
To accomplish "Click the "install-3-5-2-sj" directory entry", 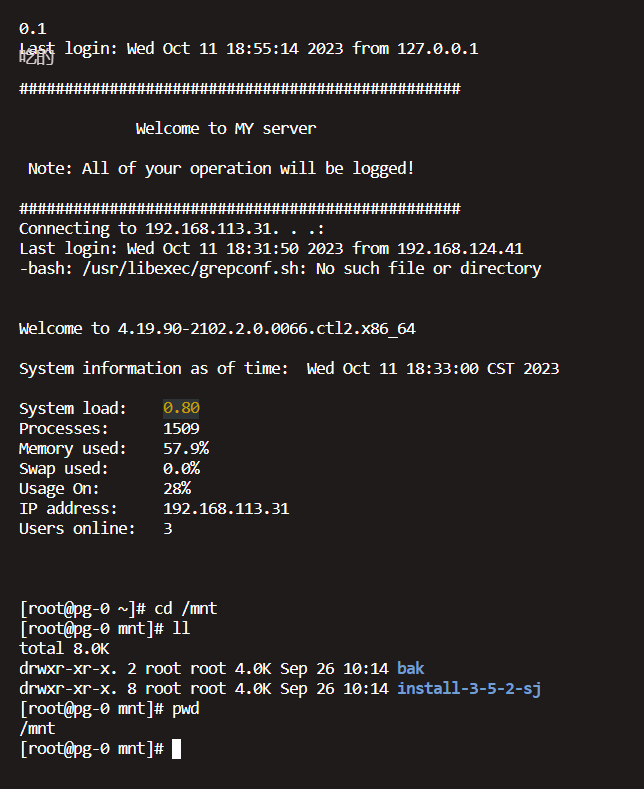I will pos(468,689).
